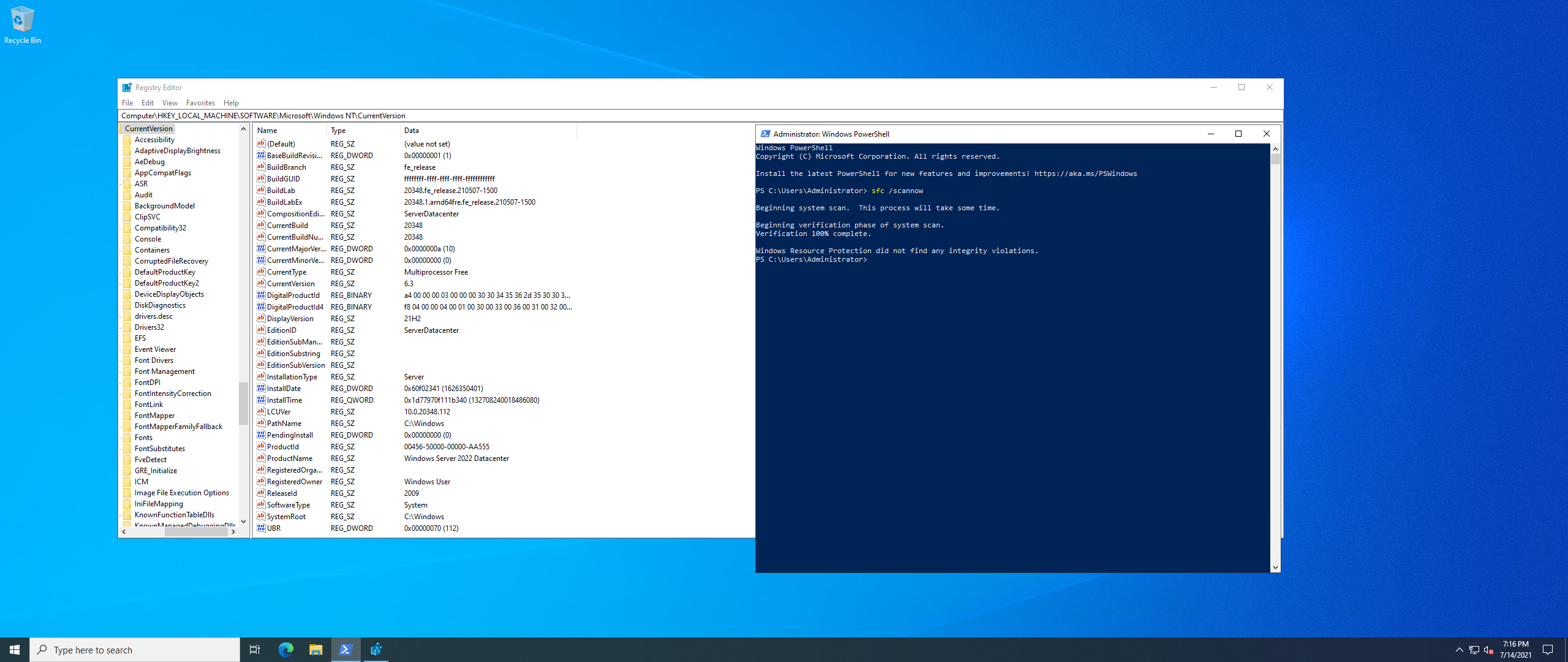Click the registry path address bar
This screenshot has width=1568, height=662.
point(700,116)
